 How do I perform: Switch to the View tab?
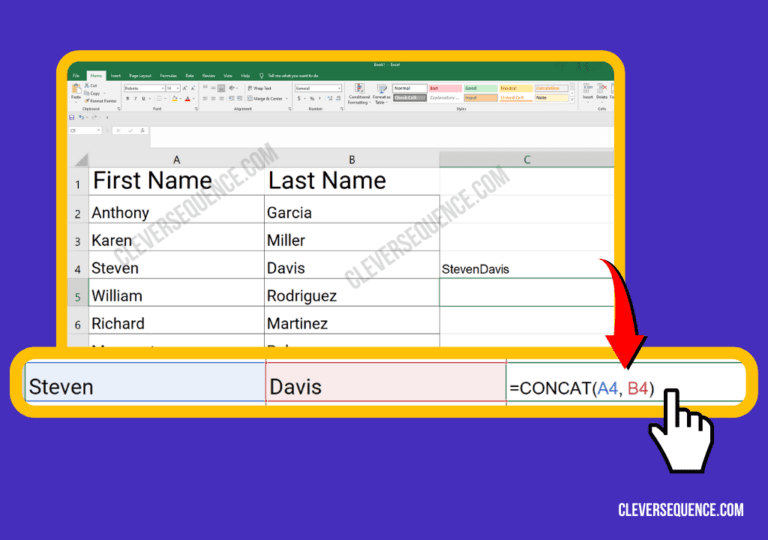pos(228,76)
